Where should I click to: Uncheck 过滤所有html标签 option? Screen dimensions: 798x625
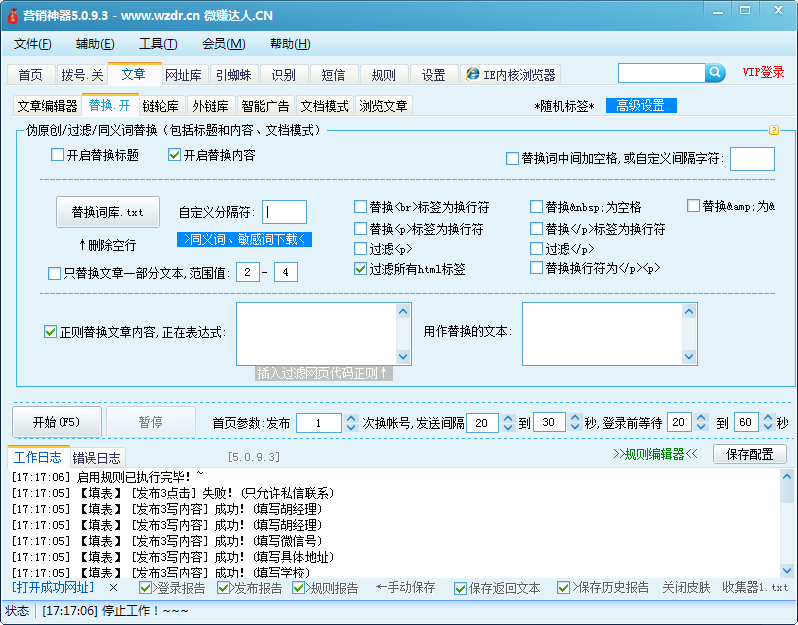361,269
